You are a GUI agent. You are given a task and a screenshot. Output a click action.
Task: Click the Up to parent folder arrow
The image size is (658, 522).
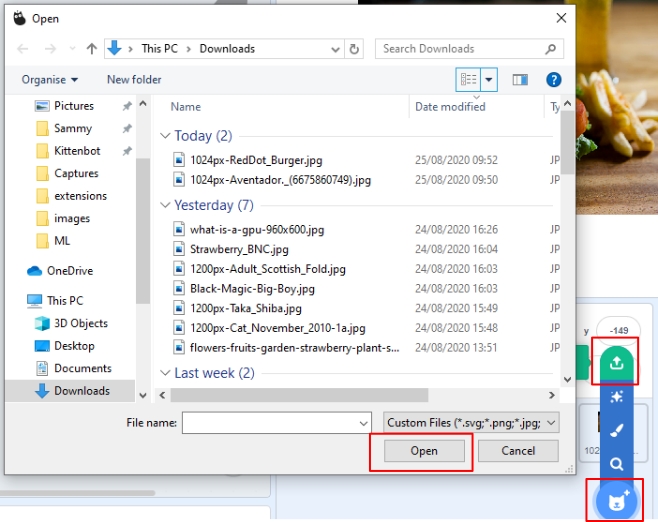click(92, 48)
